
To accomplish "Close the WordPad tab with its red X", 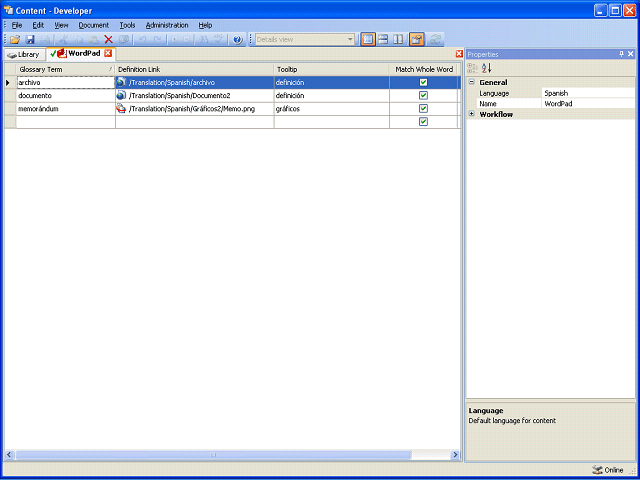I will [x=108, y=53].
